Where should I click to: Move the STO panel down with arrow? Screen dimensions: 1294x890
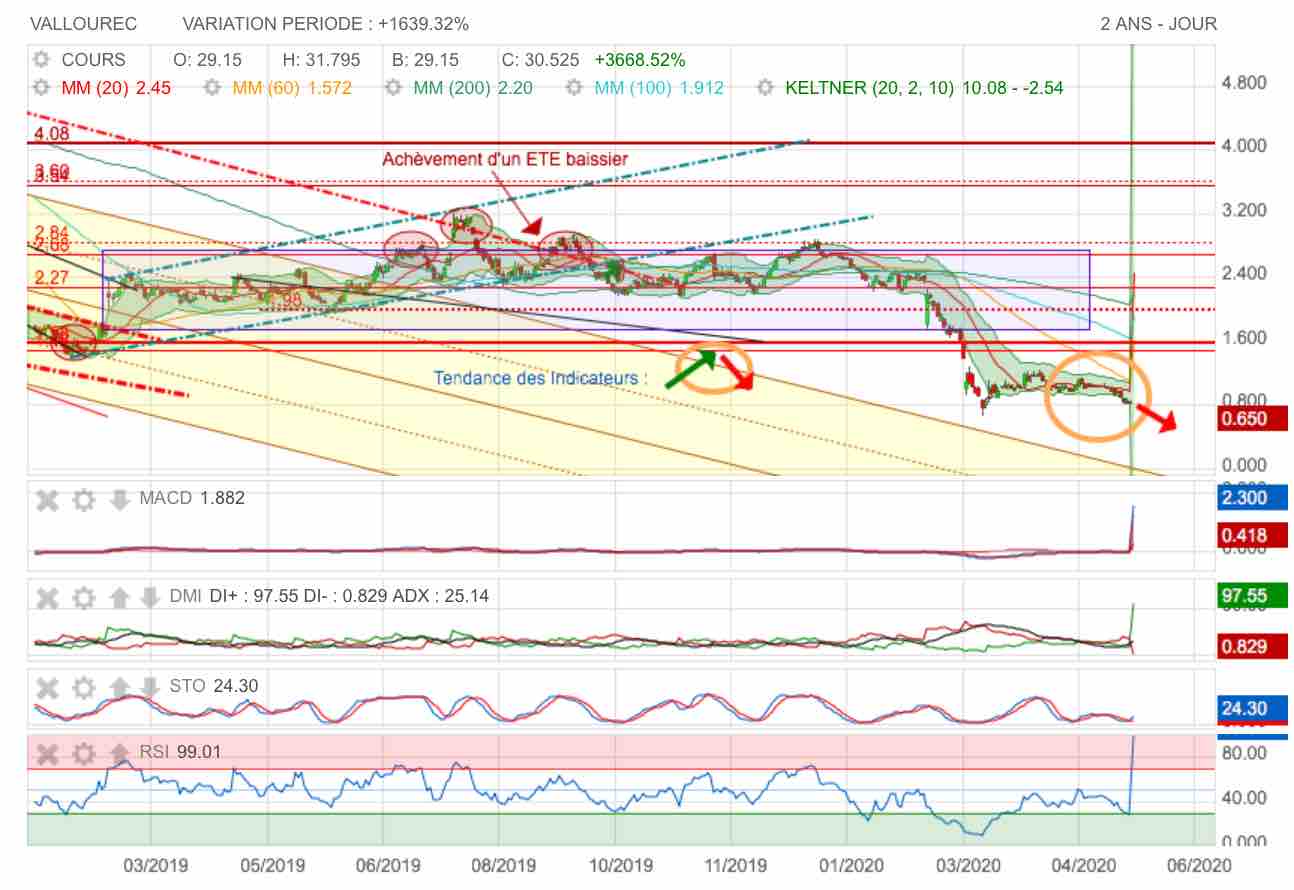(x=149, y=687)
